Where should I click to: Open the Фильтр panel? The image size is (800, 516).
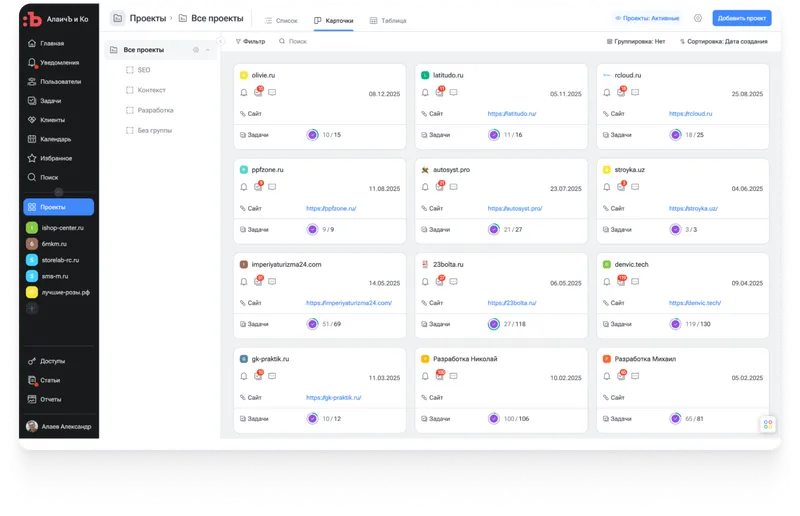tap(251, 41)
